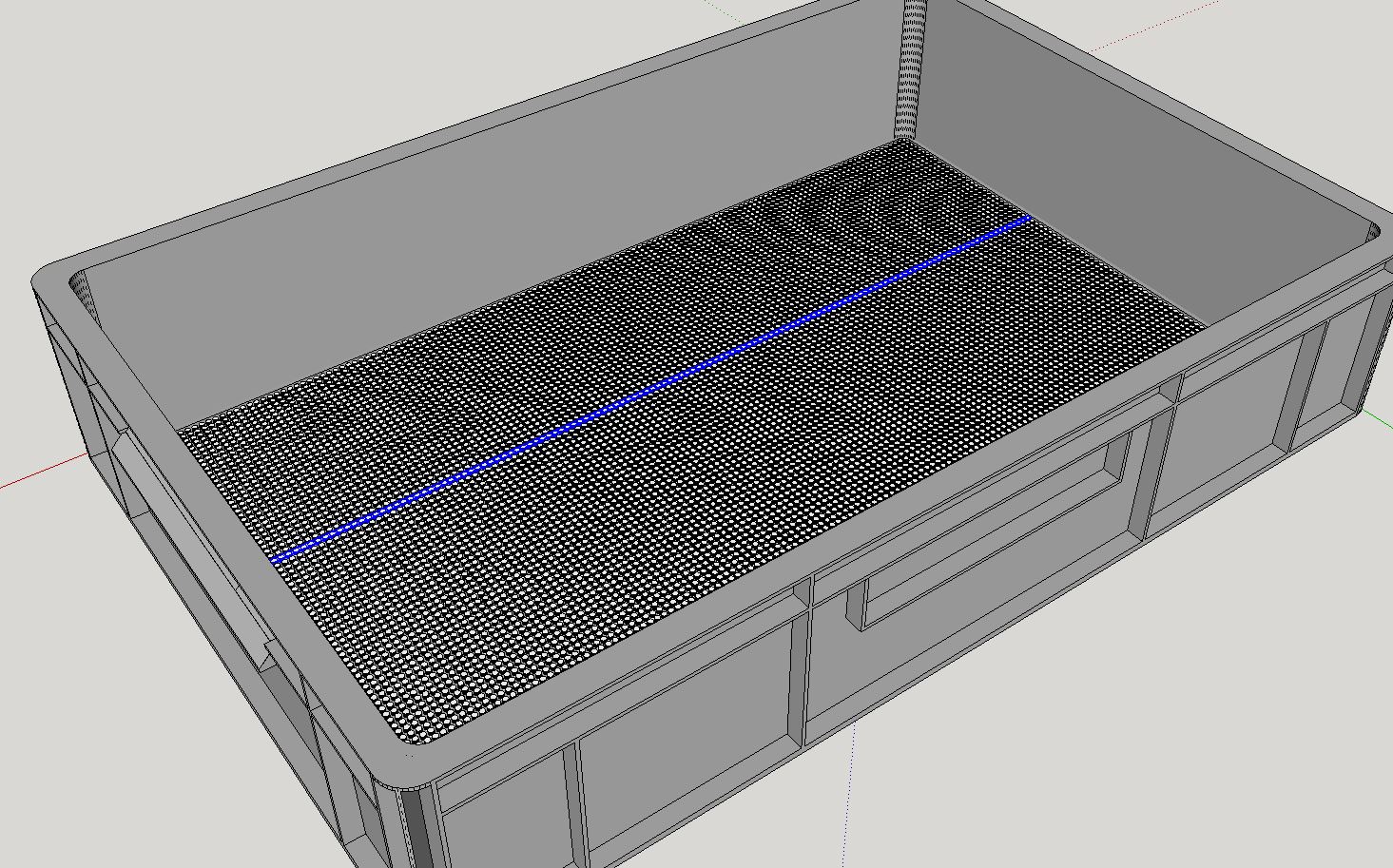Screen dimensions: 1393x868
Task: Select the blue line across the mesh floor
Action: coord(651,390)
